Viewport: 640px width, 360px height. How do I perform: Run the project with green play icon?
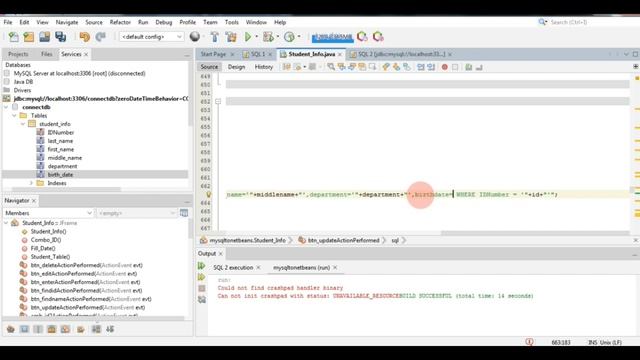(x=248, y=37)
